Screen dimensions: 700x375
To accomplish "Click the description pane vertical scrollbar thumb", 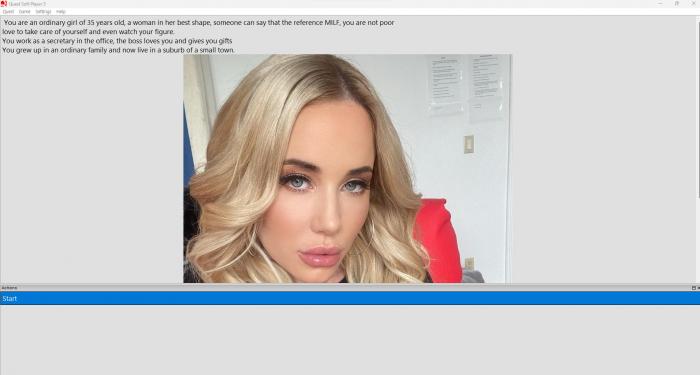I will [x=698, y=109].
